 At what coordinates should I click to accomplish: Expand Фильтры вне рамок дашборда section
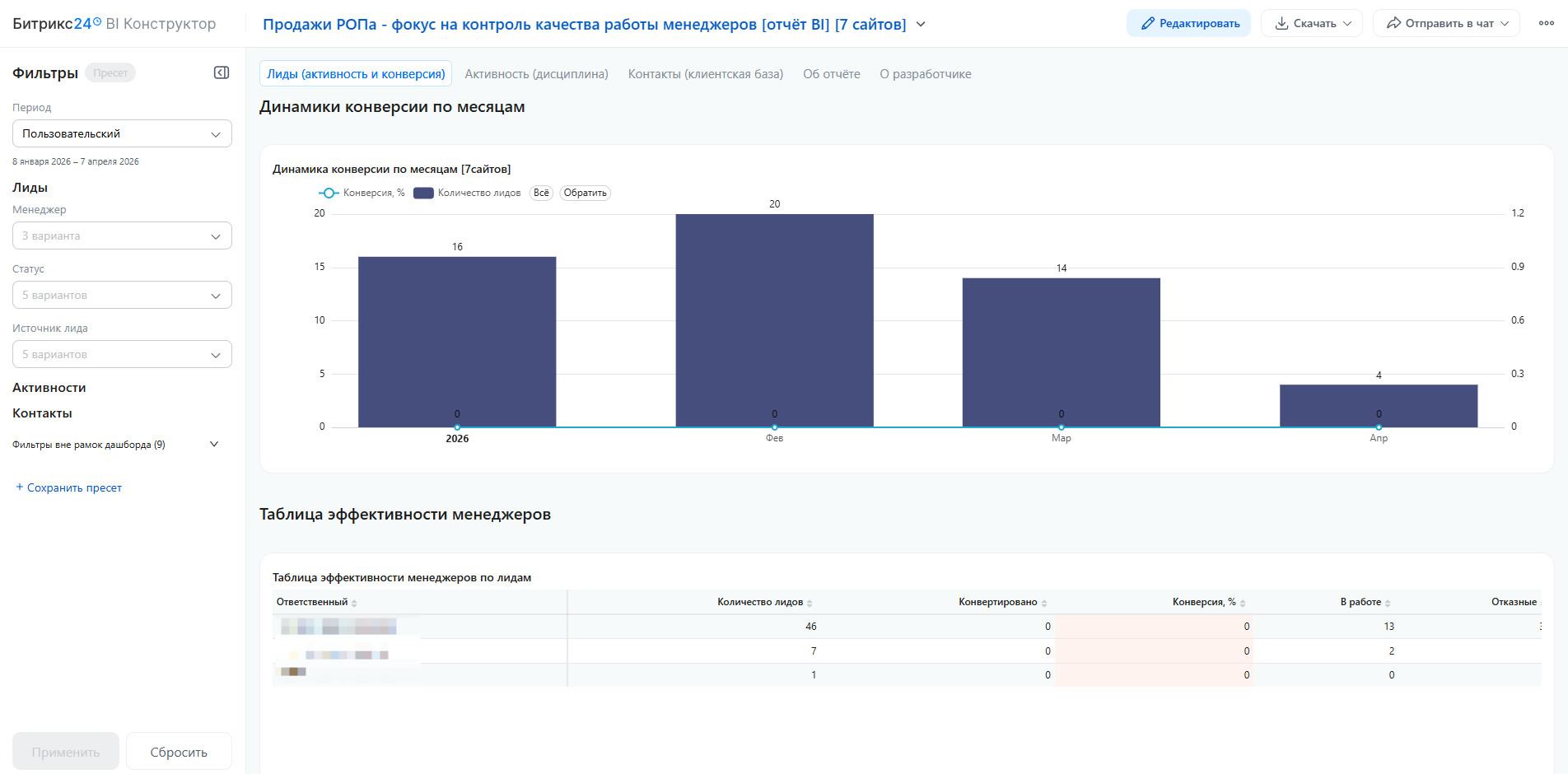point(214,445)
